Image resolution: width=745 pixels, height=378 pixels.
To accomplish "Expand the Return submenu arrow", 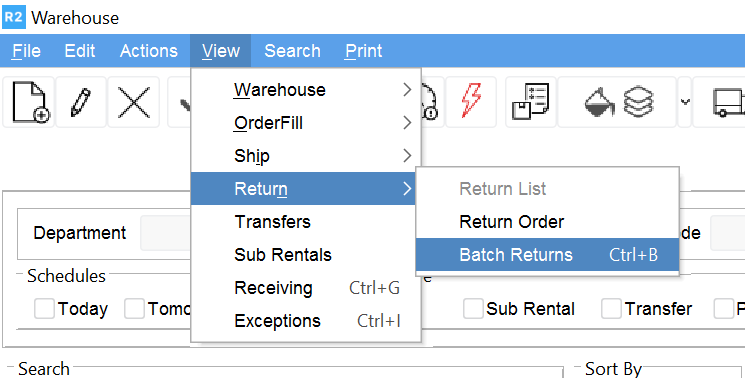I will pos(407,189).
